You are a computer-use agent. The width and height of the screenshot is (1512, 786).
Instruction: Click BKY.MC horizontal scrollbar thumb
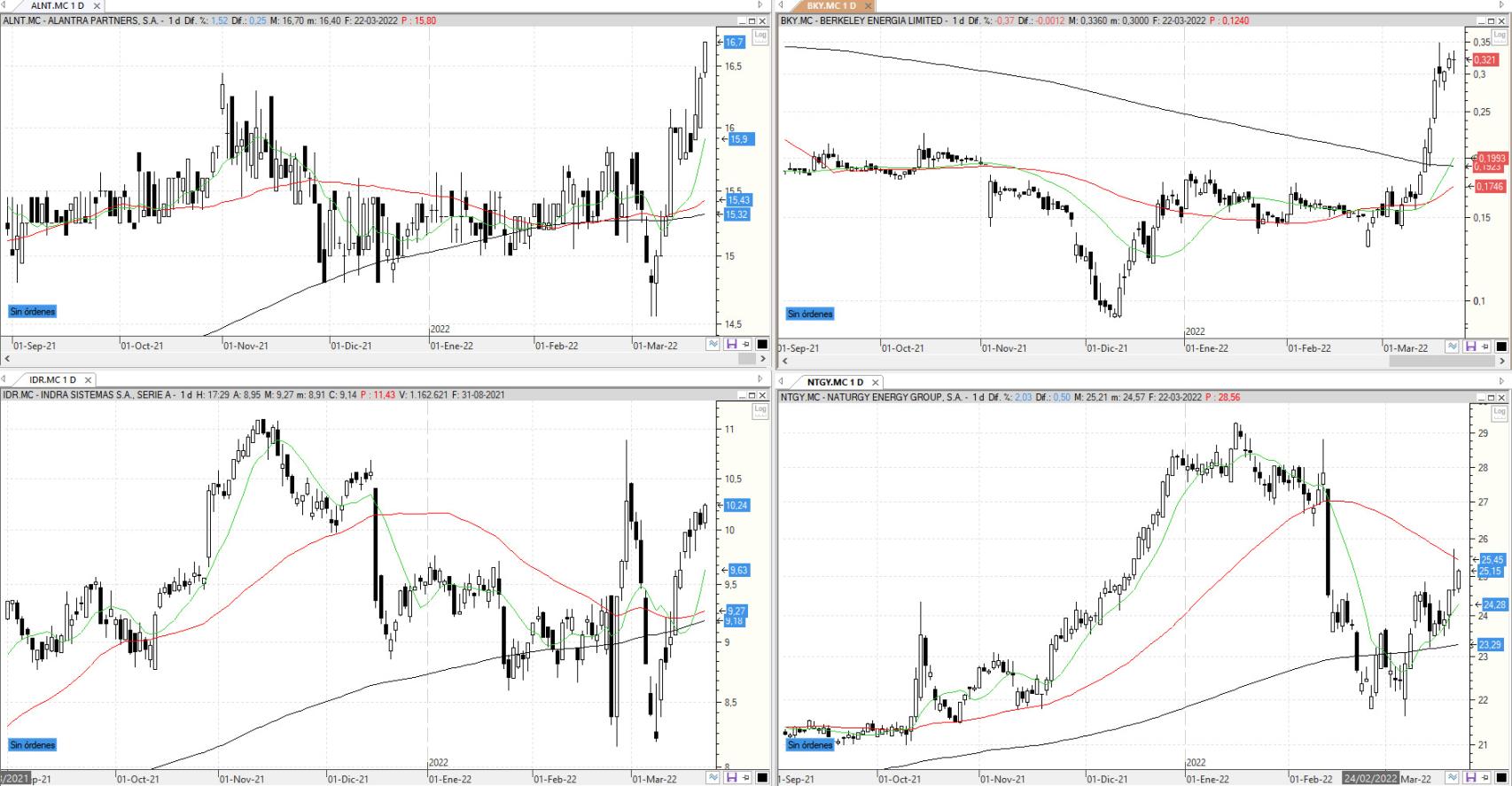pyautogui.click(x=1442, y=361)
